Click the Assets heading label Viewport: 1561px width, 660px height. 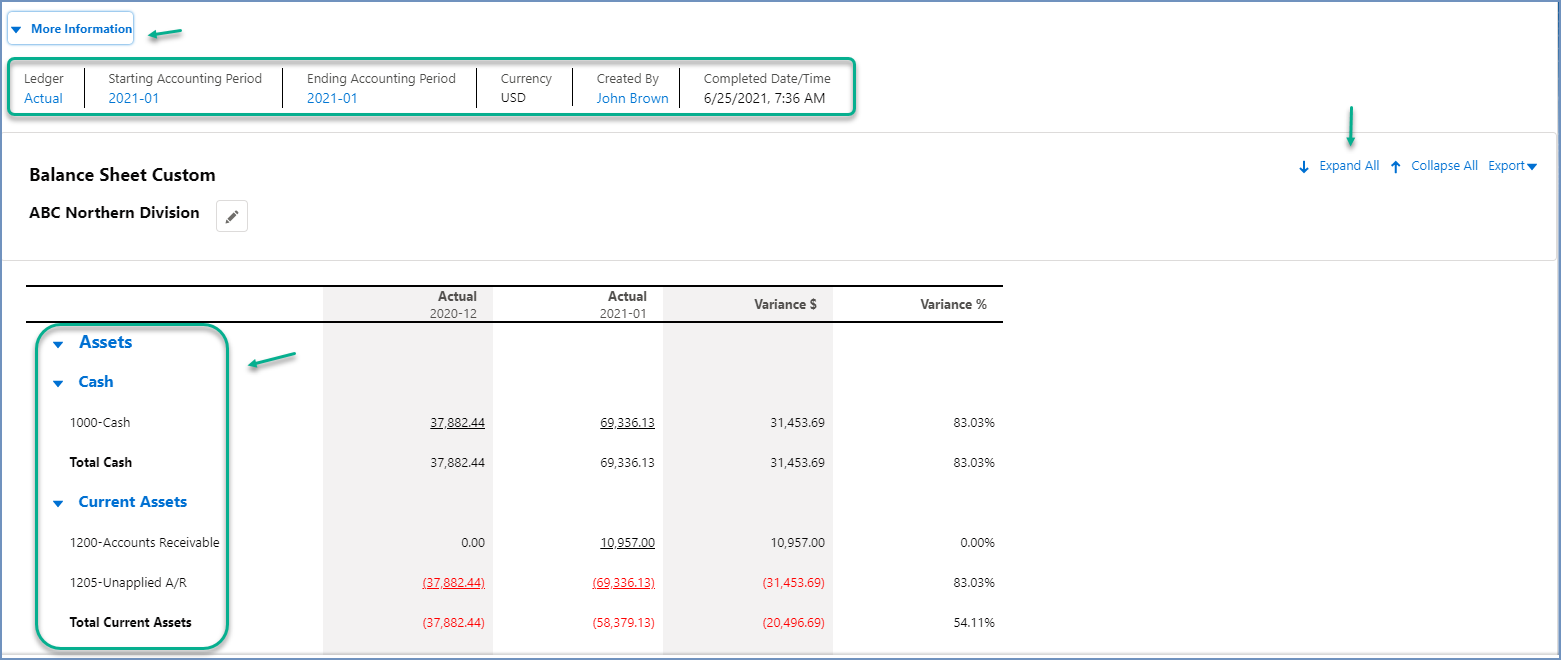coord(106,342)
